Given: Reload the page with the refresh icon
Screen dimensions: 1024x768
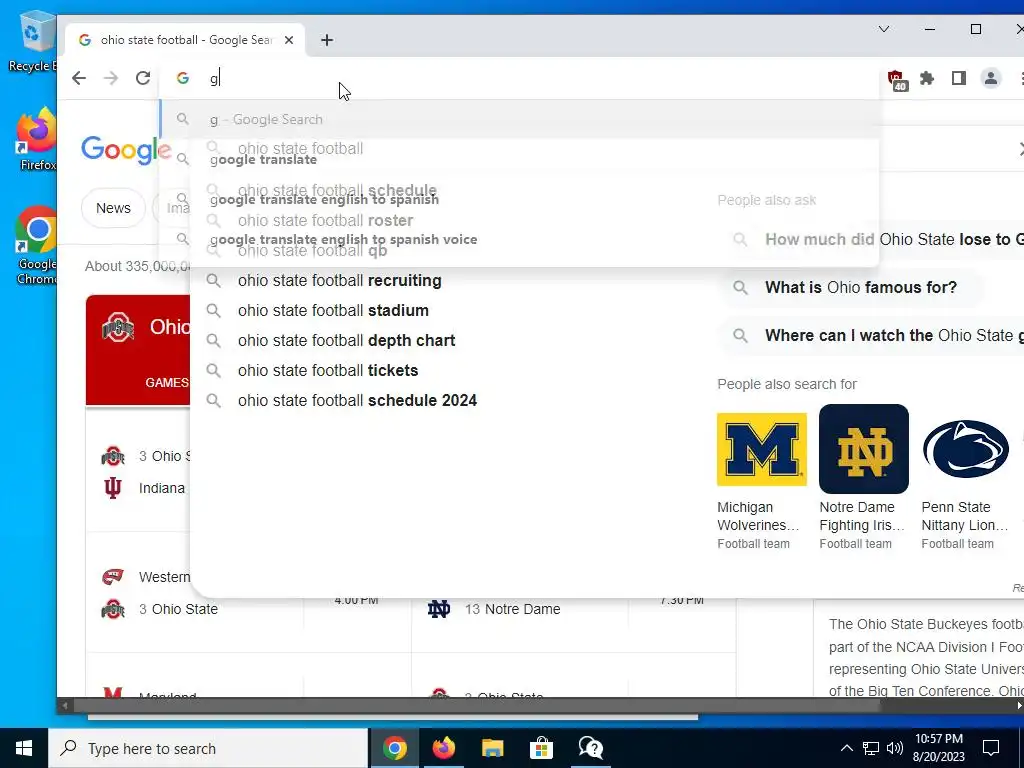Looking at the screenshot, I should [143, 78].
